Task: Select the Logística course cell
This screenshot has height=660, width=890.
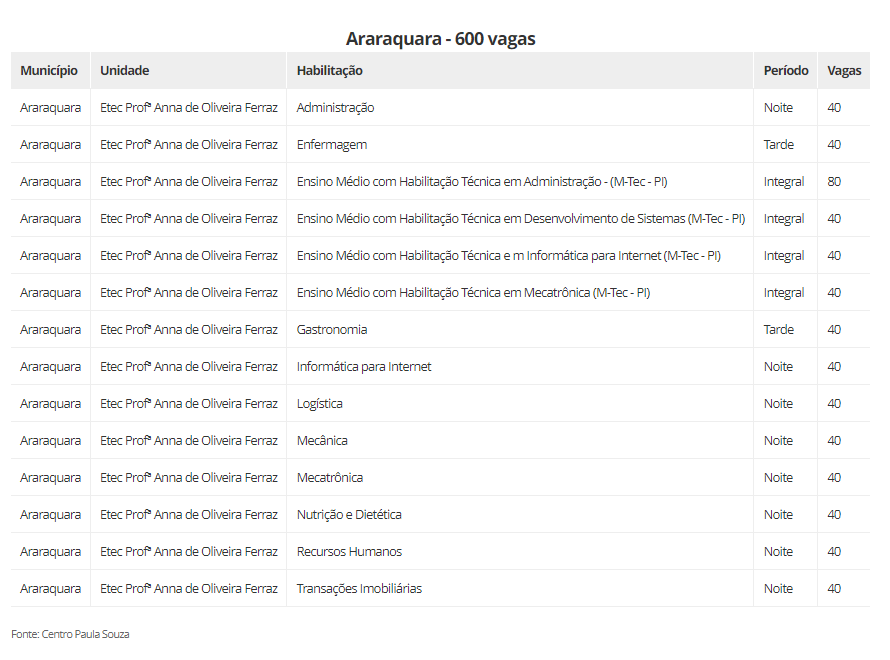Action: (x=320, y=404)
